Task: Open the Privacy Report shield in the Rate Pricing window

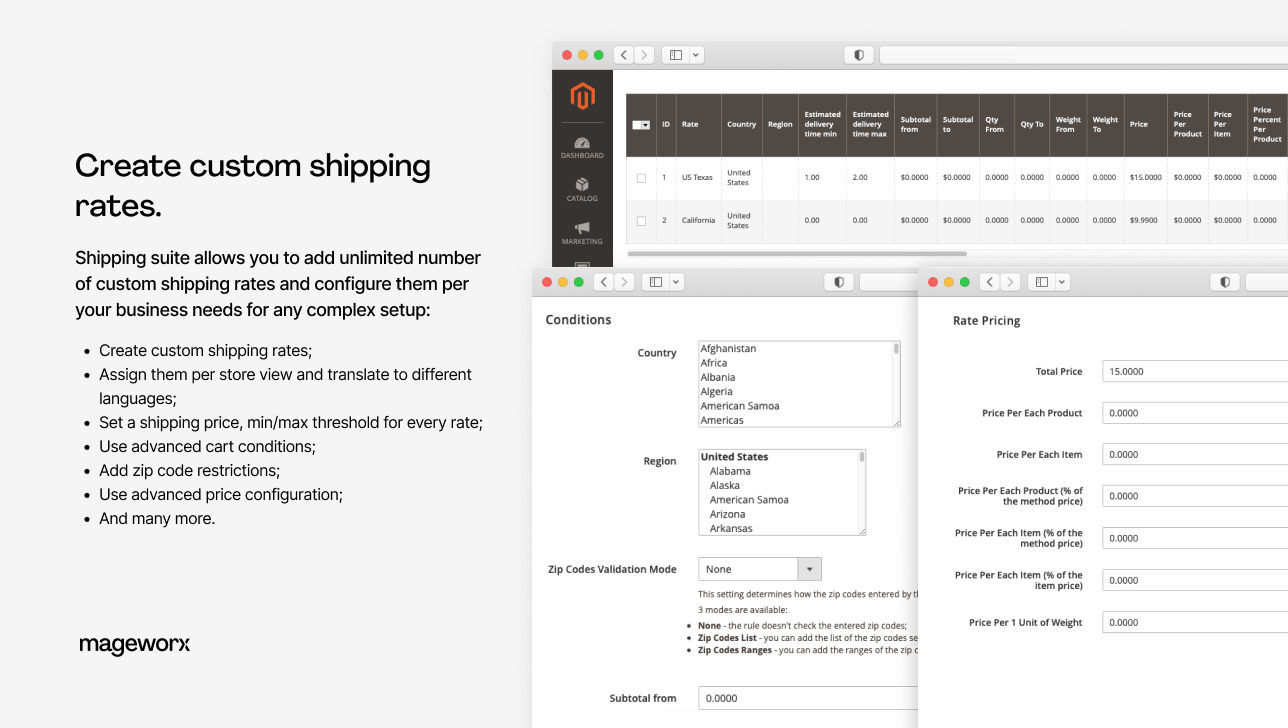Action: point(1225,282)
